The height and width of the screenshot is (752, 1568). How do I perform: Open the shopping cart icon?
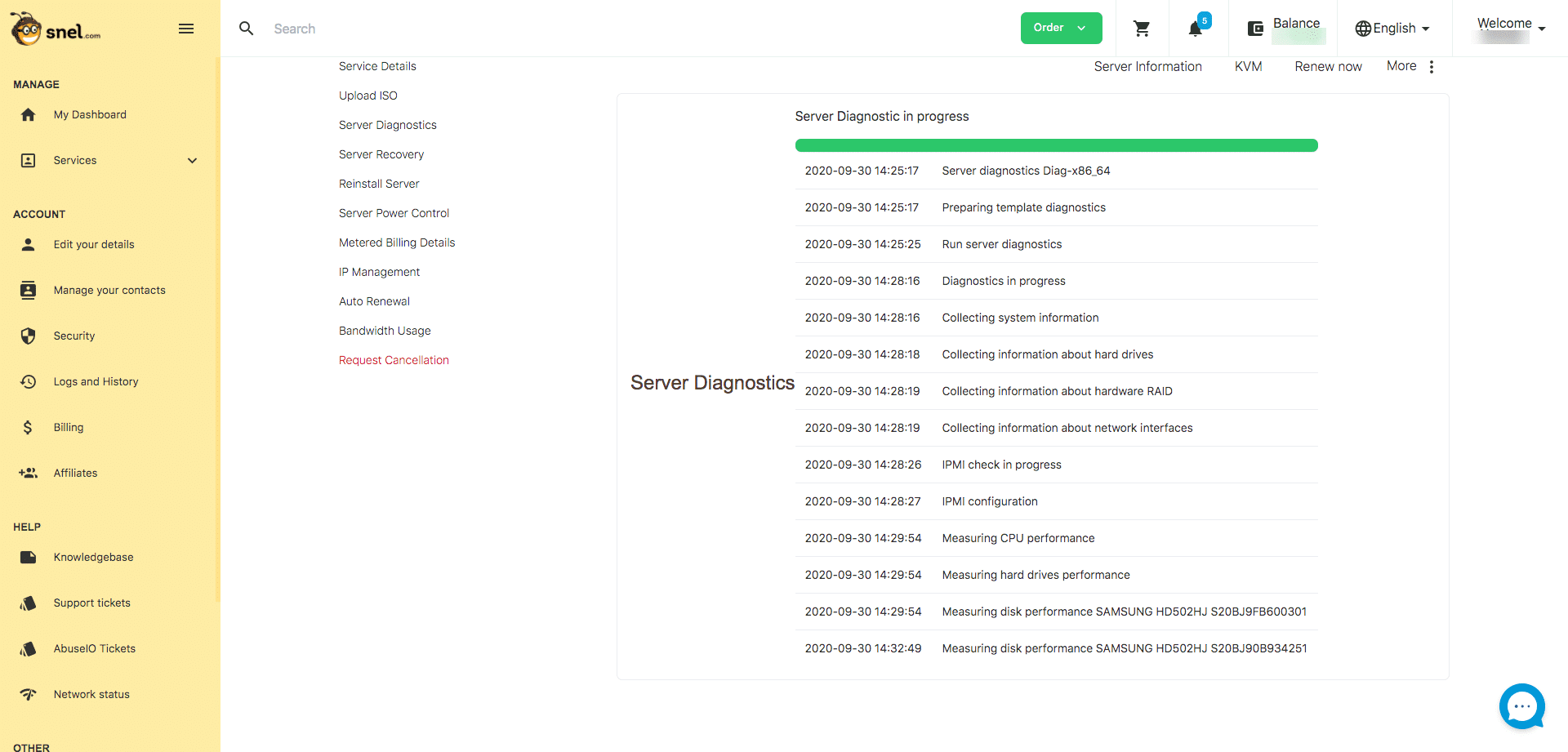pos(1142,29)
